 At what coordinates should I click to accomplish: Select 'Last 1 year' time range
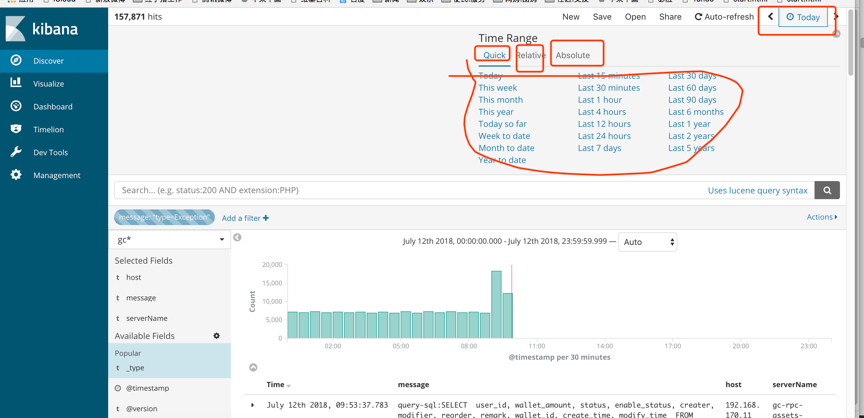point(689,124)
